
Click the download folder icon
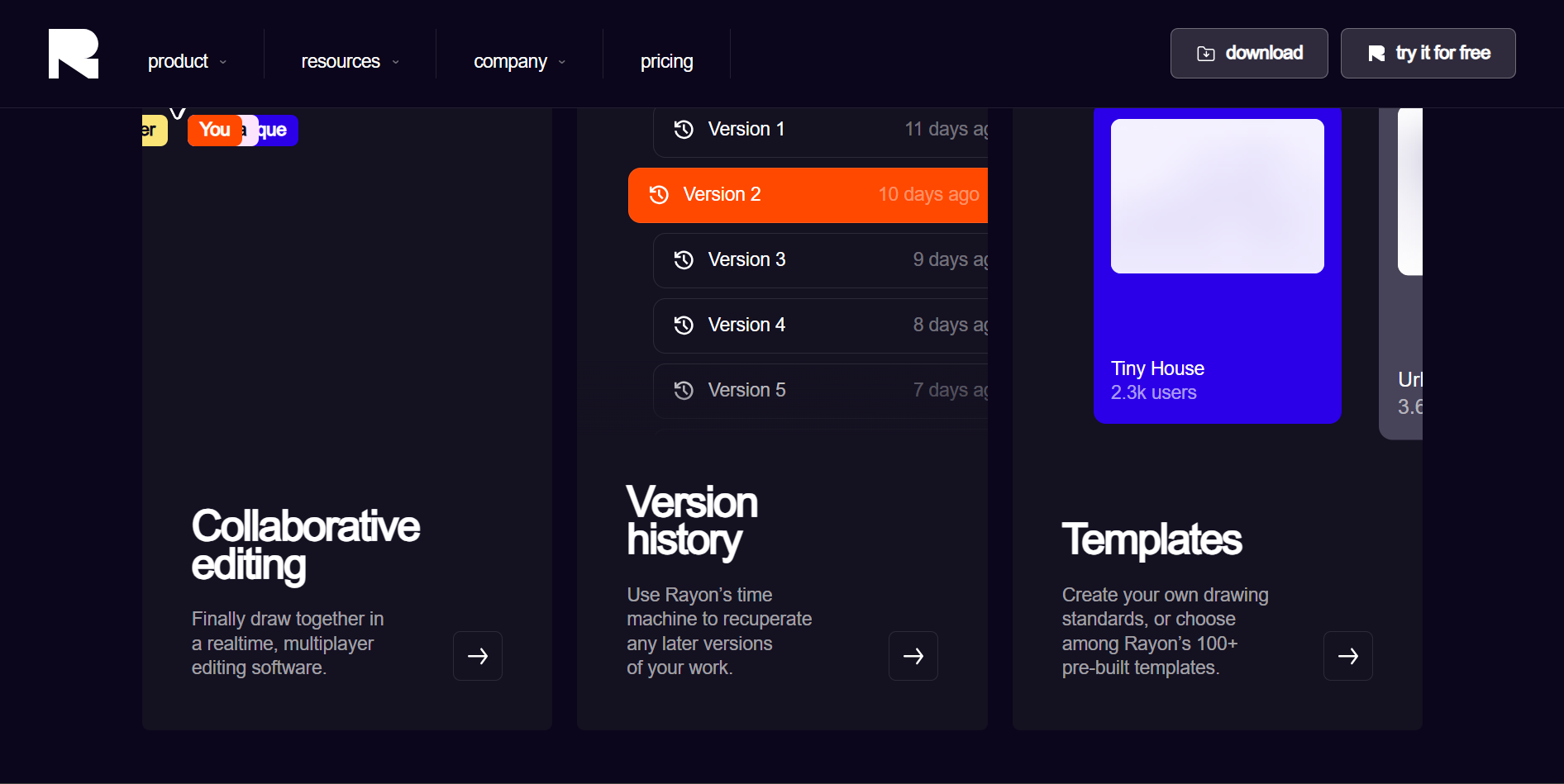1206,54
